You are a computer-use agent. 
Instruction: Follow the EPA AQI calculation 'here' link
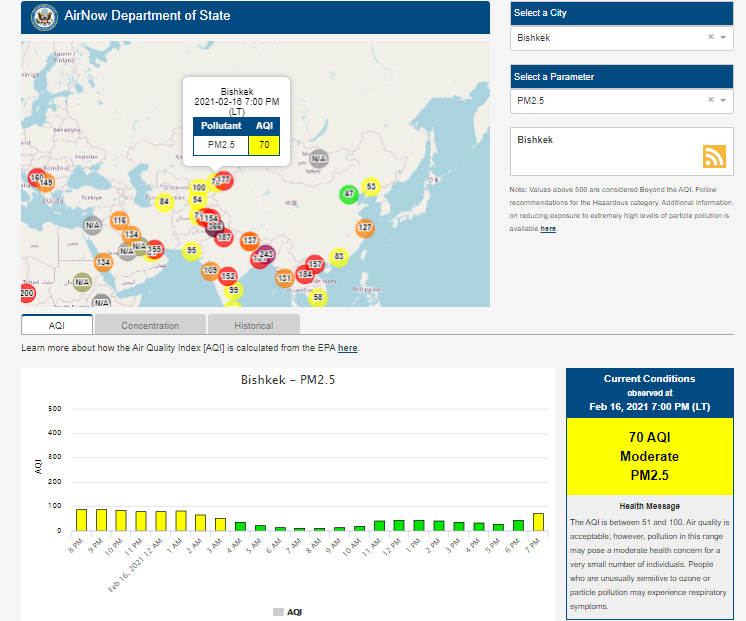pyautogui.click(x=347, y=348)
